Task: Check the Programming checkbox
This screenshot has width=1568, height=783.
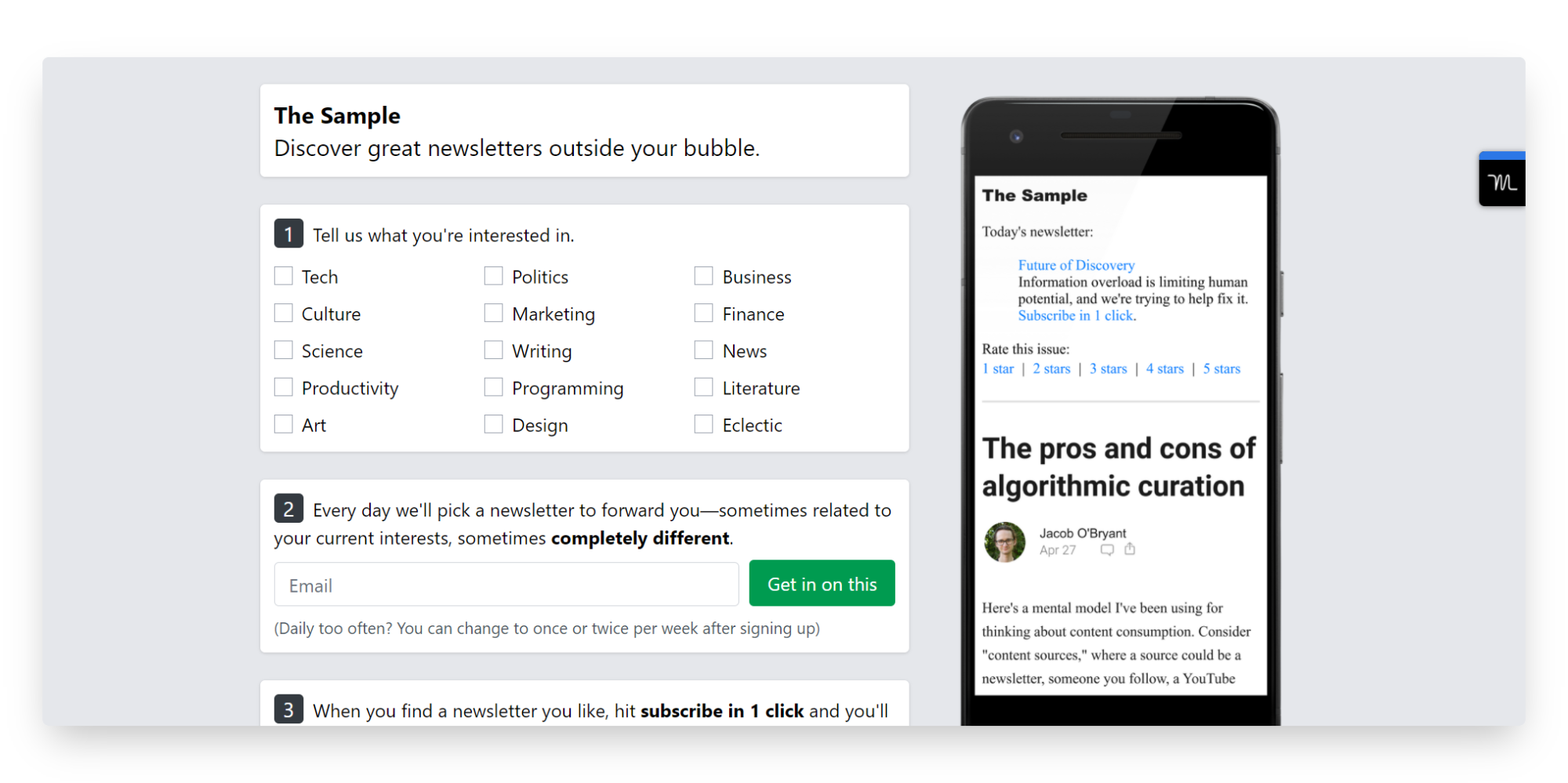Action: click(493, 387)
